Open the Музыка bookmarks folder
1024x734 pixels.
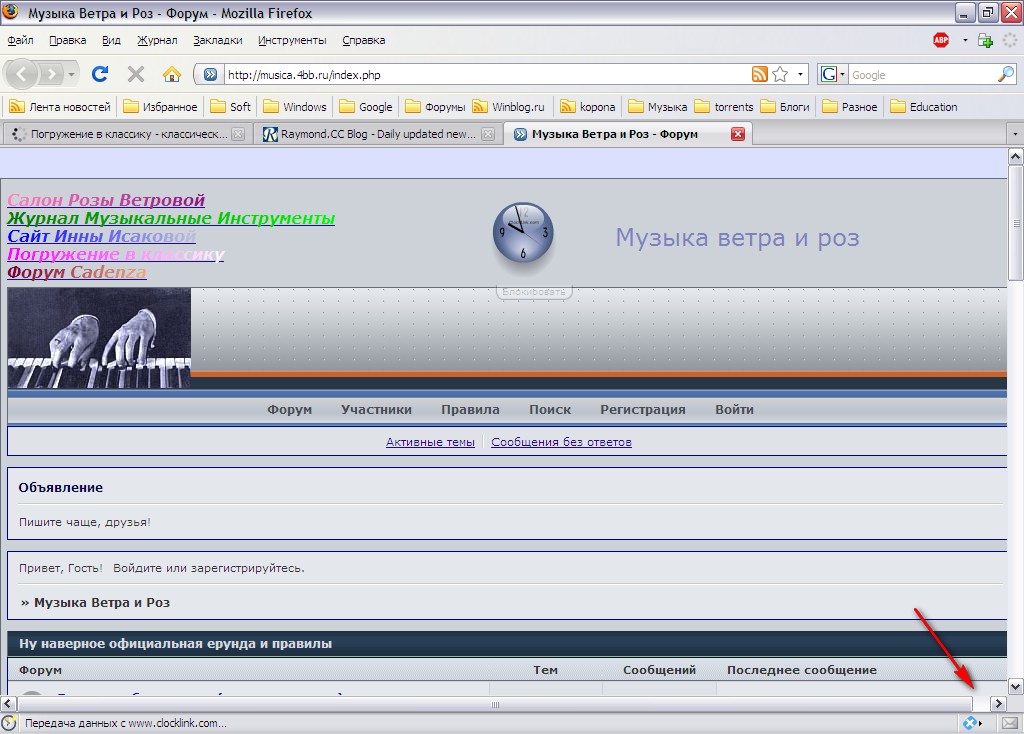click(657, 106)
